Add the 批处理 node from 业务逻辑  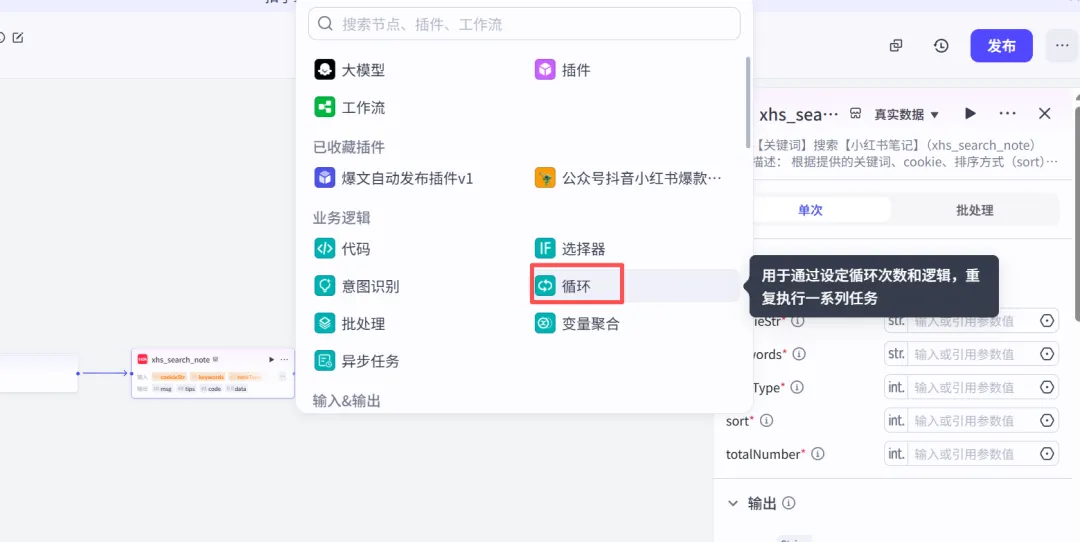[349, 323]
